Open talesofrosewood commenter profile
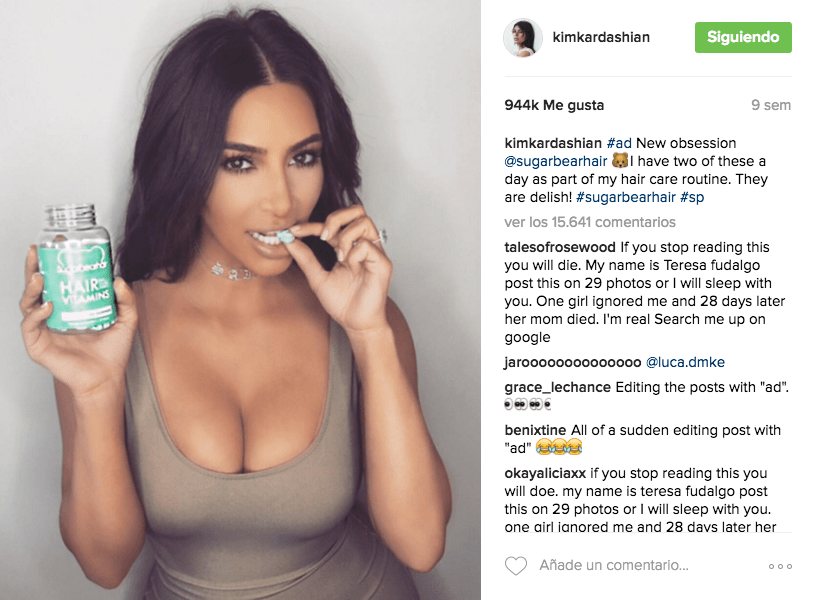816x600 pixels. tap(559, 247)
